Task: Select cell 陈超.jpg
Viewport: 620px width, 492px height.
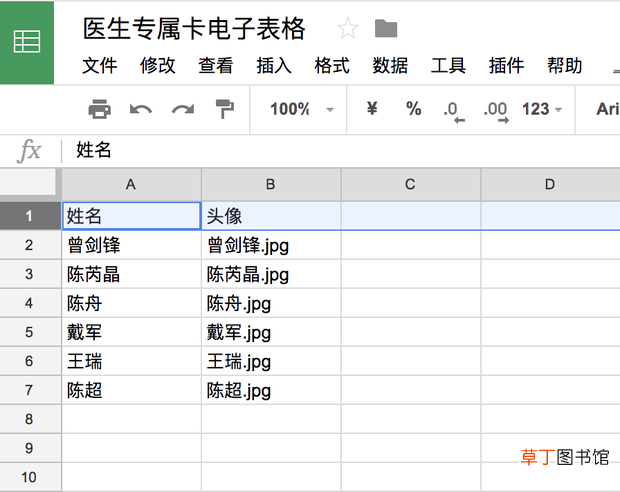Action: pyautogui.click(x=271, y=390)
